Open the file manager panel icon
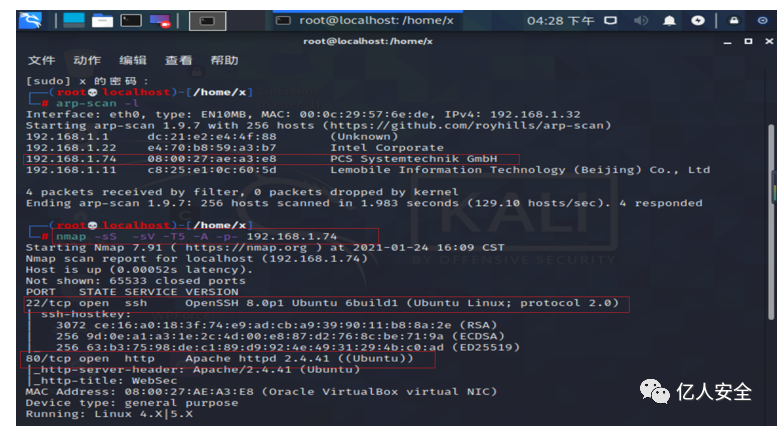Viewport: 777px width, 426px height. pyautogui.click(x=102, y=21)
